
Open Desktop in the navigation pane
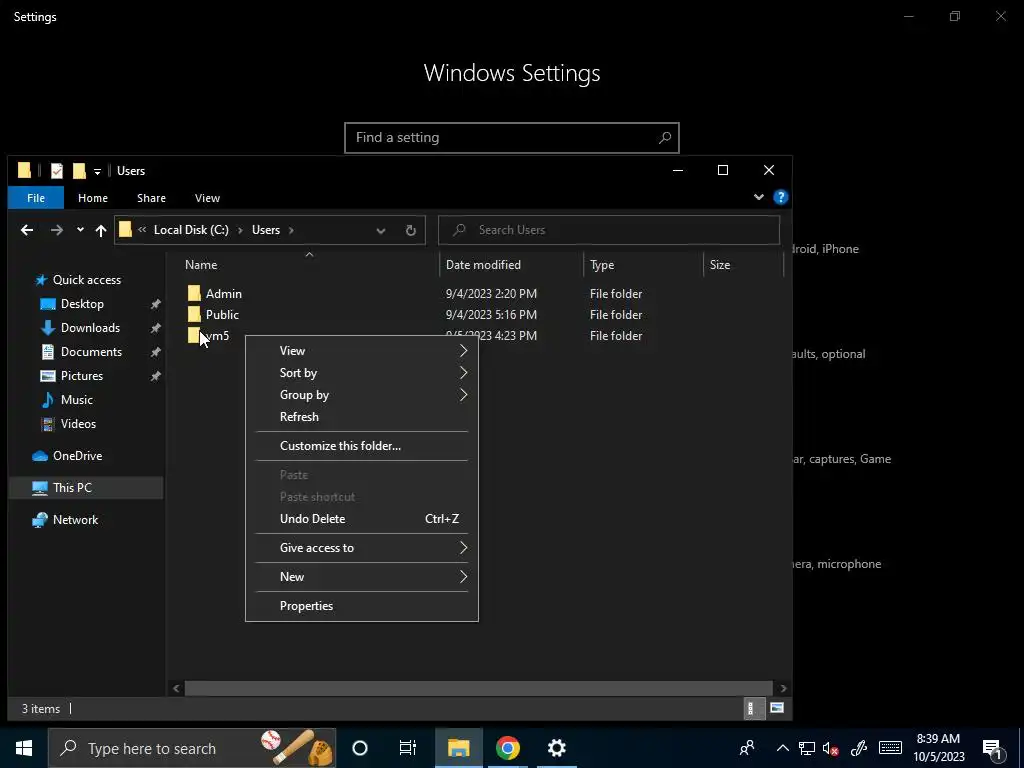tap(82, 304)
